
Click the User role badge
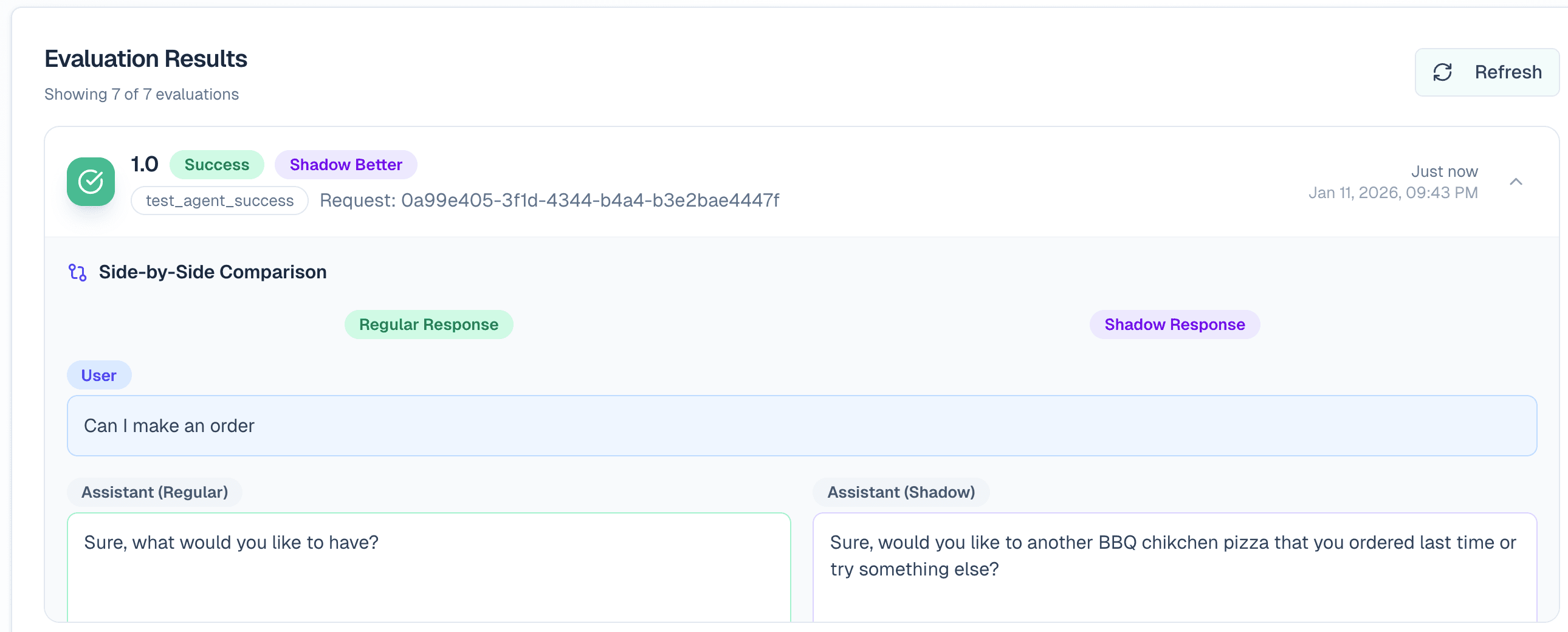click(x=98, y=376)
